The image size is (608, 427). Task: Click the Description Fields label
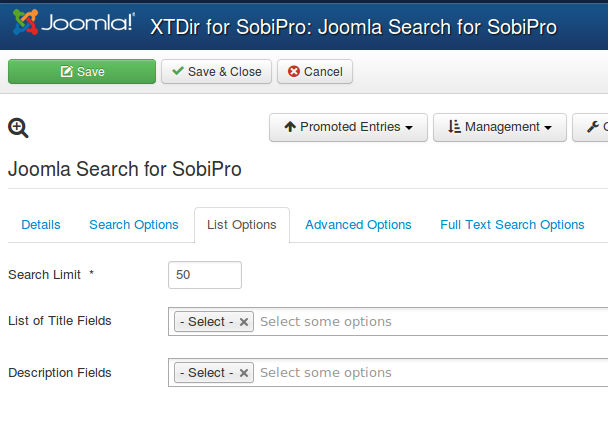pyautogui.click(x=60, y=373)
